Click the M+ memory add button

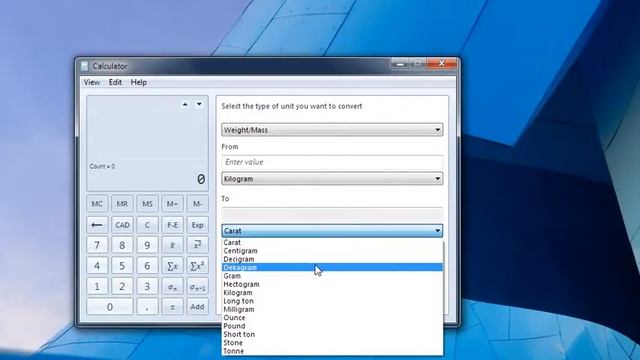[x=172, y=204]
